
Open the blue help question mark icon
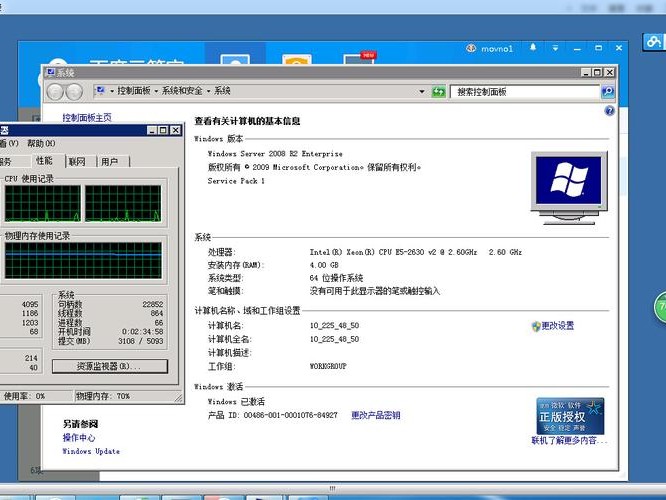tap(610, 111)
